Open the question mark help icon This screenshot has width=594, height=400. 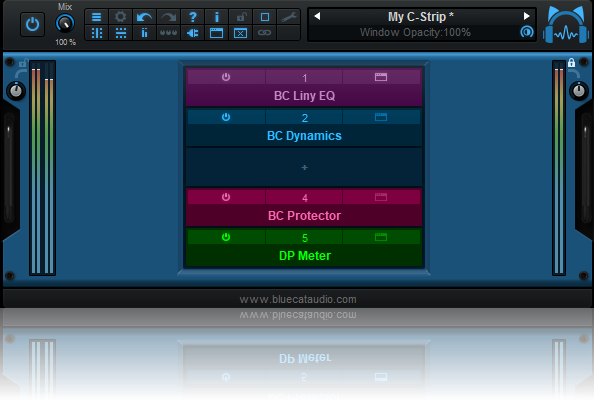(192, 17)
